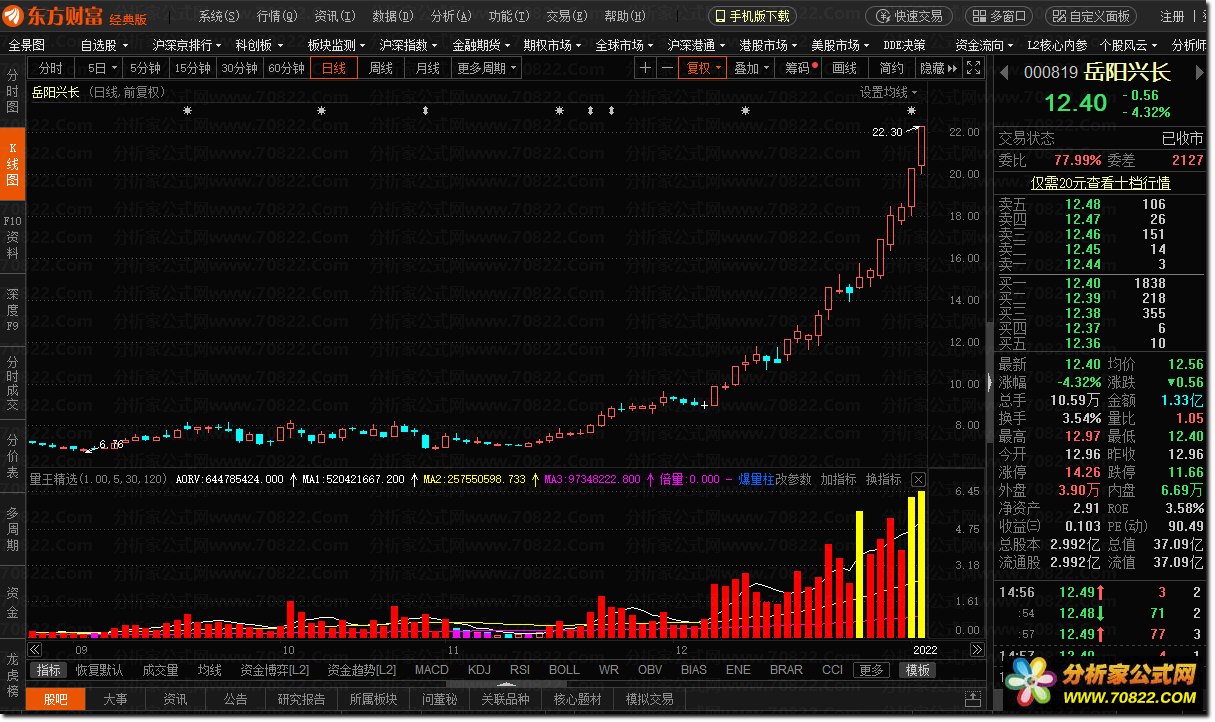Click 加指标 in indicator header
This screenshot has height=722, width=1215.
[x=838, y=480]
